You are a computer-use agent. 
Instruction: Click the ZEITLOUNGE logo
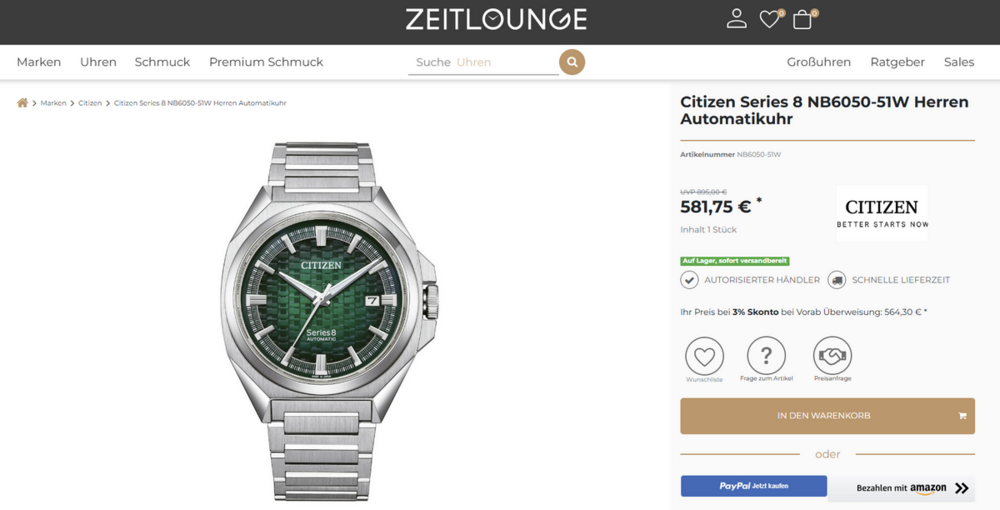point(496,19)
